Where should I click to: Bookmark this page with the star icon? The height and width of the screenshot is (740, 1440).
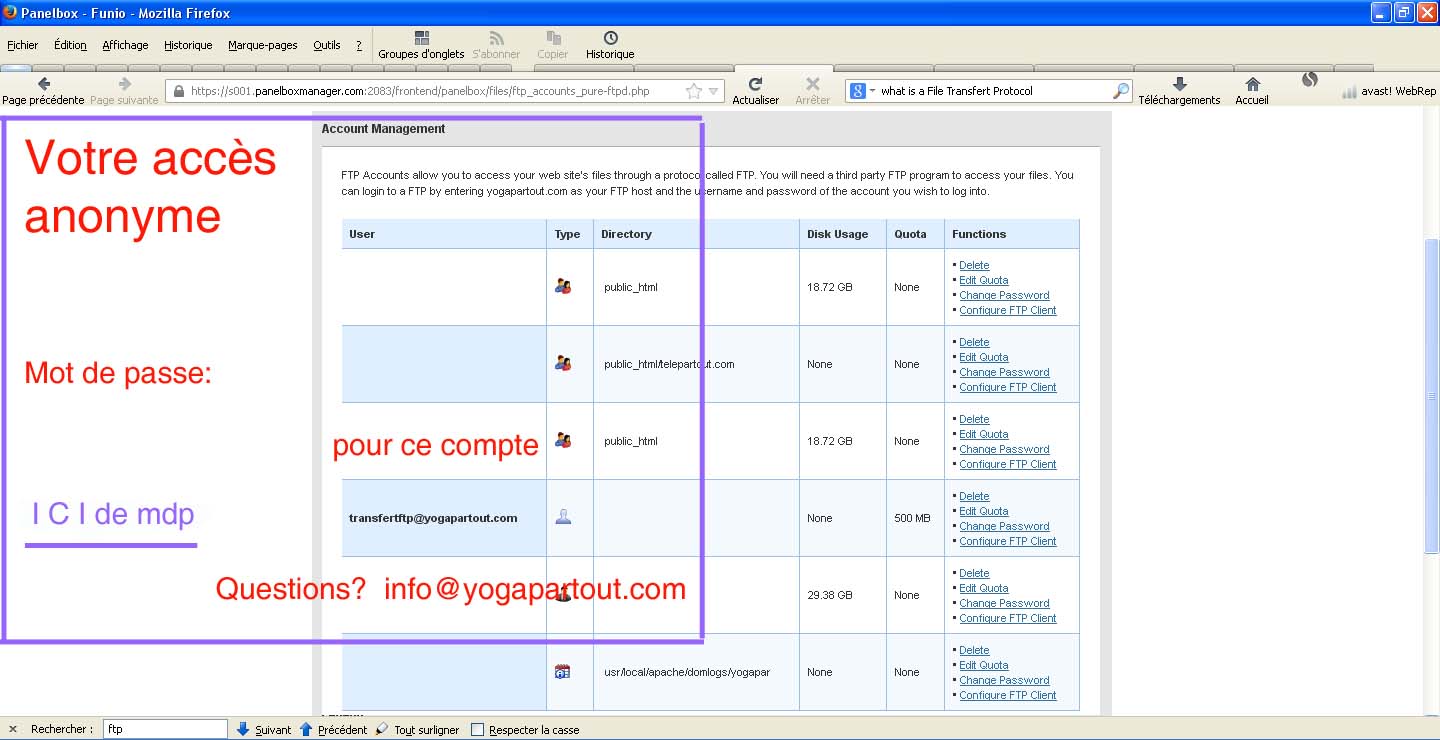(694, 91)
